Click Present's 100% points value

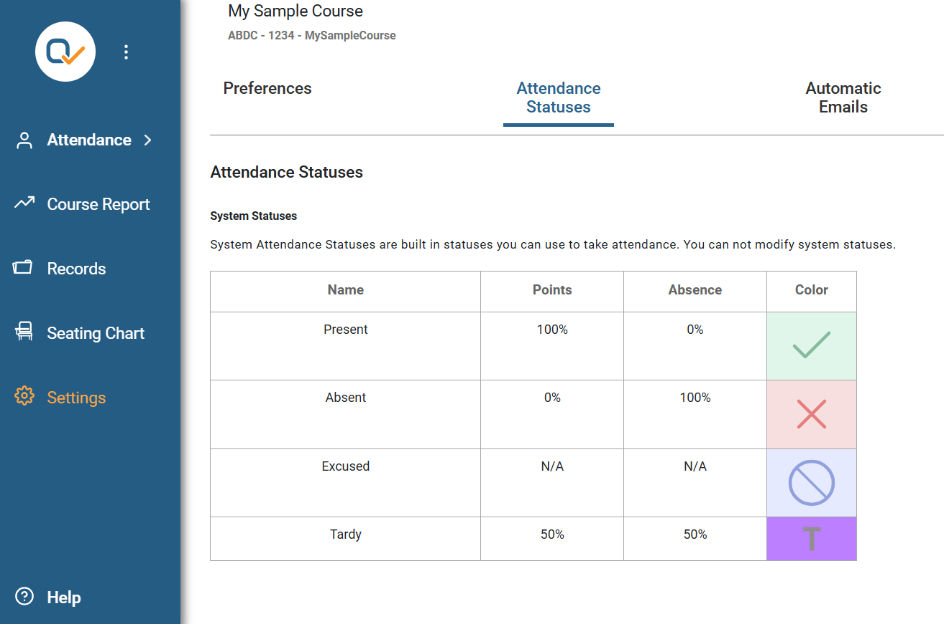click(x=552, y=329)
